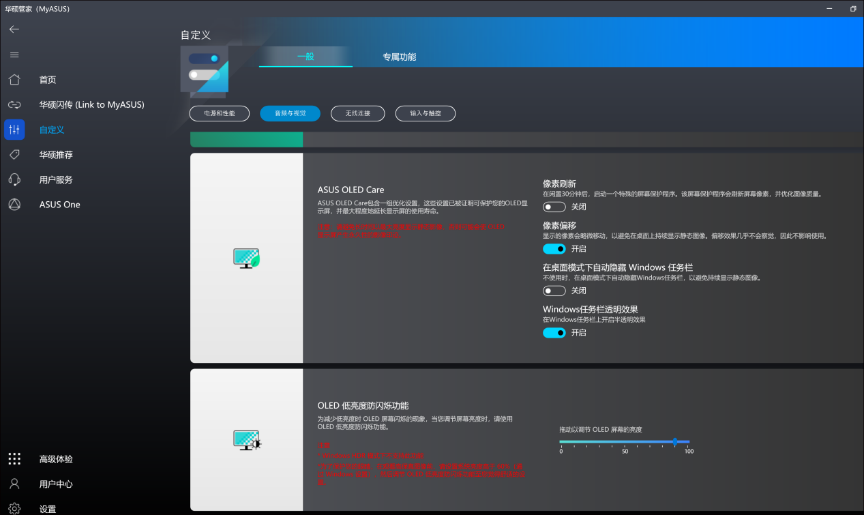Click the 0 end of OLED brightness slider
The height and width of the screenshot is (515, 864).
point(561,451)
